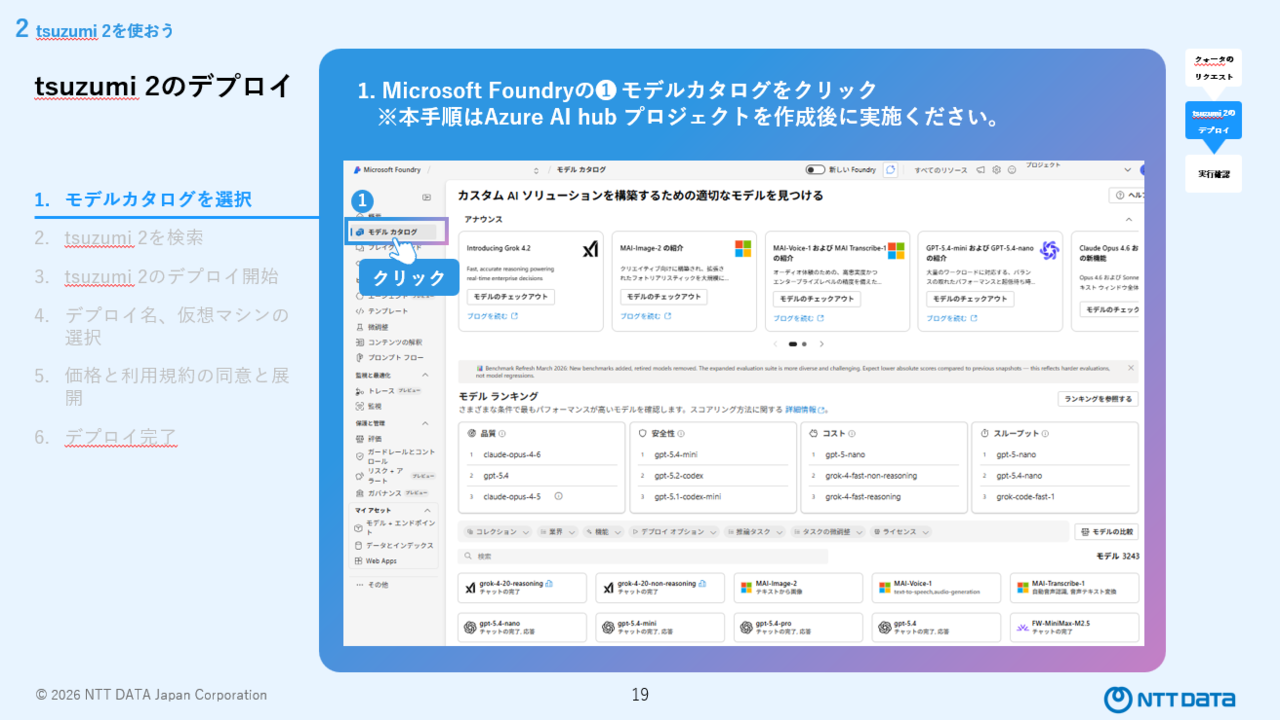Screen dimensions: 1280x720
Task: Open ガードレールとコントロール in the sidebar
Action: point(394,457)
